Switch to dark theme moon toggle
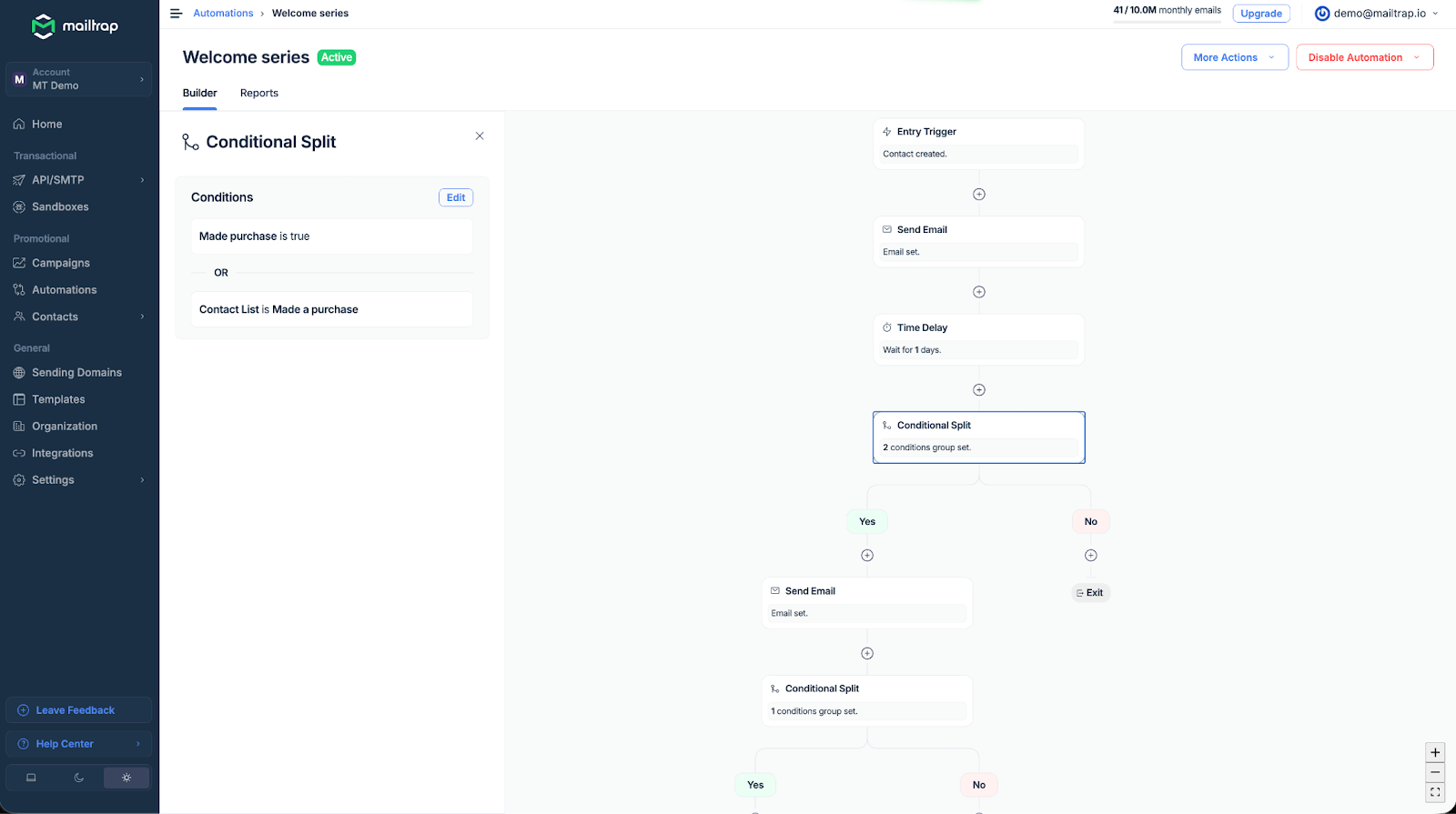 79,778
